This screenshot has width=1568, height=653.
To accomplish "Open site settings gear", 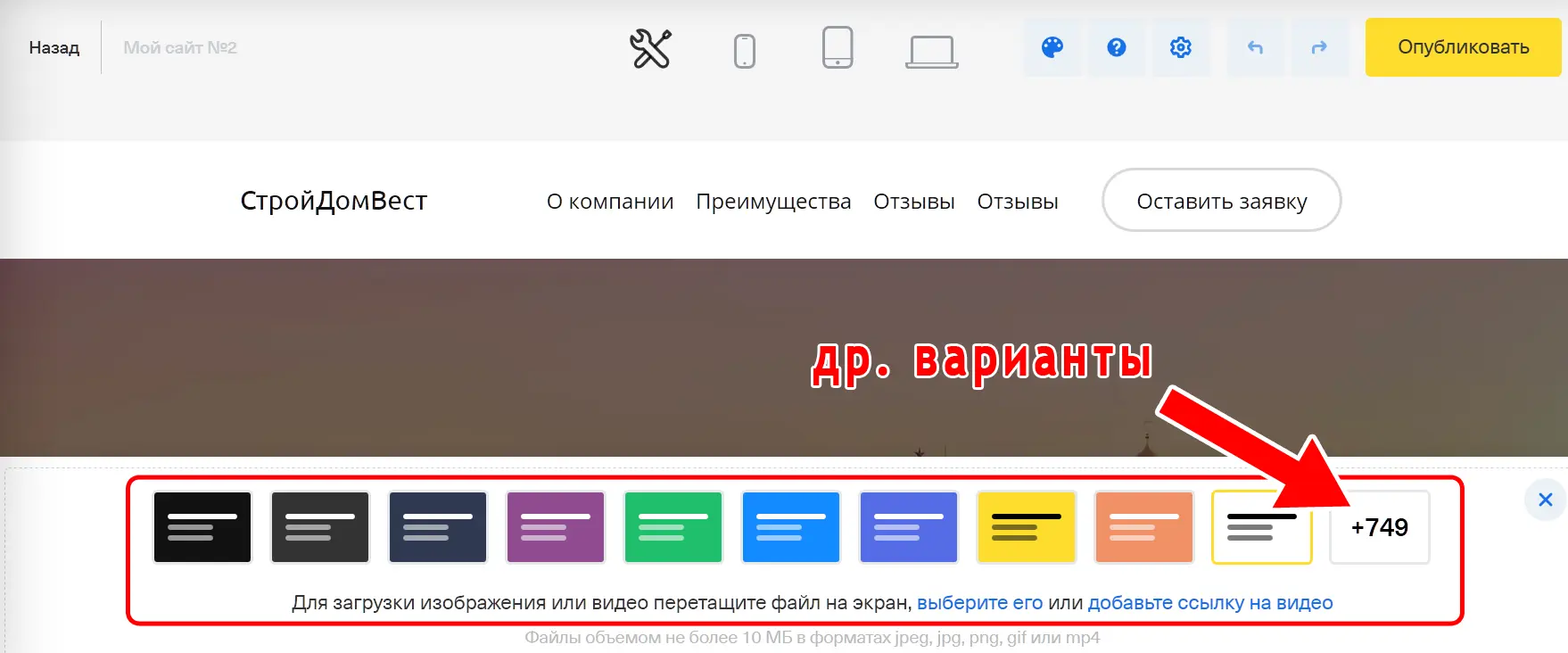I will point(1180,47).
